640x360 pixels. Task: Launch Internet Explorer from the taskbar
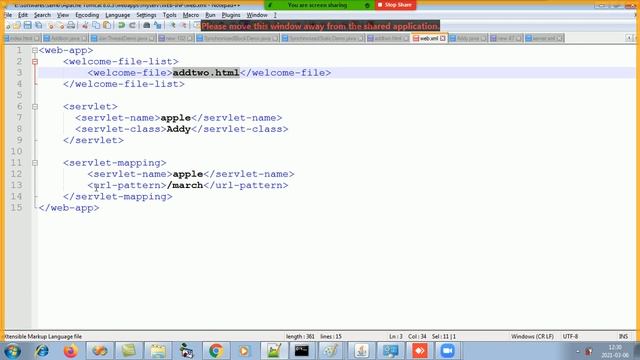coord(42,351)
